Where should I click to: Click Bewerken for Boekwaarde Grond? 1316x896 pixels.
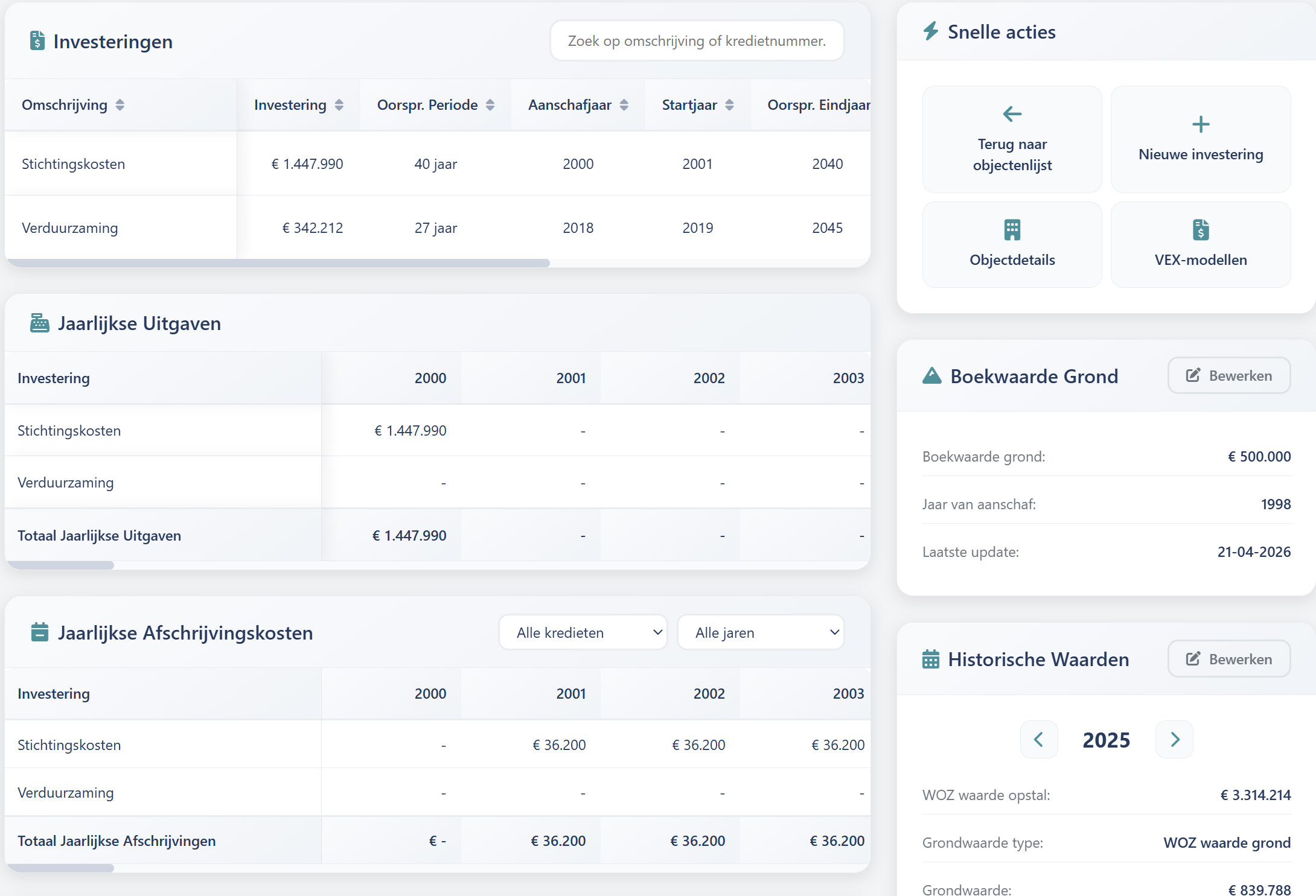tap(1228, 375)
